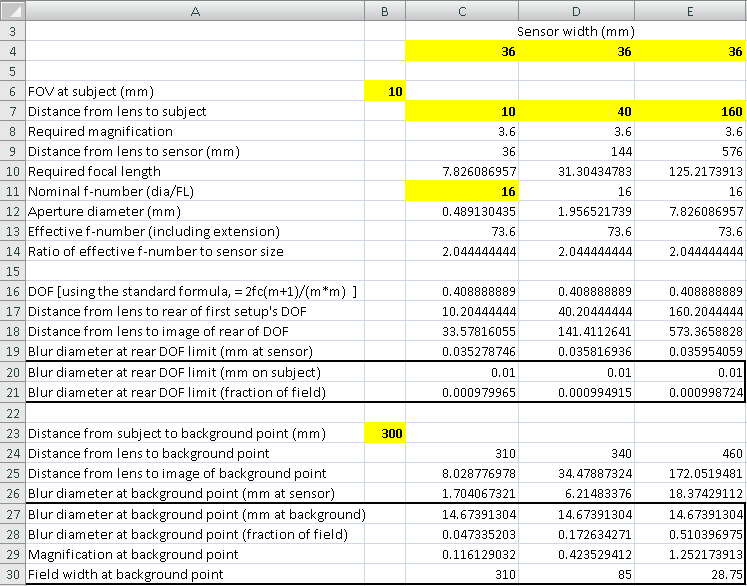Select focal length cell 125.2173913
The height and width of the screenshot is (586, 747).
pos(690,171)
